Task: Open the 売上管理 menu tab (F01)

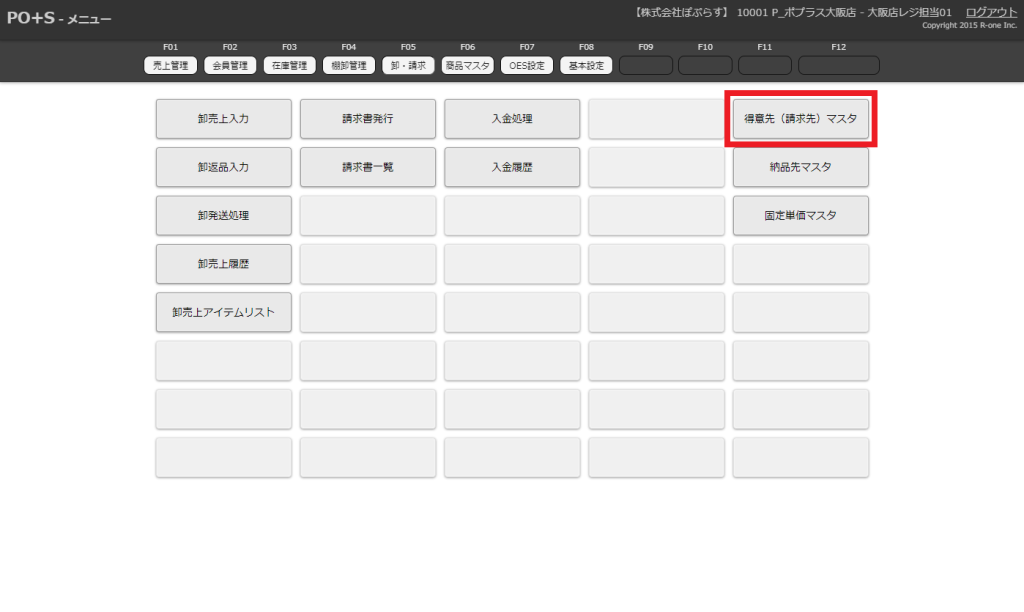Action: point(170,66)
